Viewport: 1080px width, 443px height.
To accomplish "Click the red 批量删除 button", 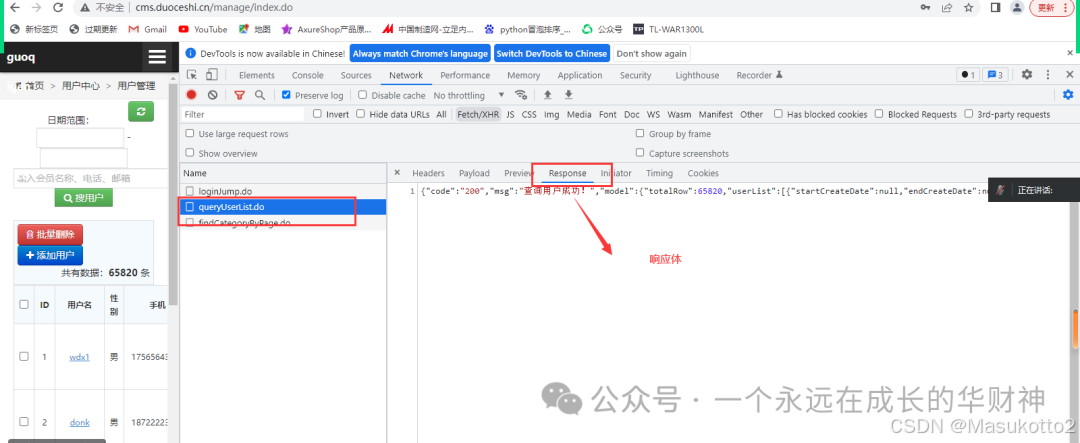I will click(50, 235).
